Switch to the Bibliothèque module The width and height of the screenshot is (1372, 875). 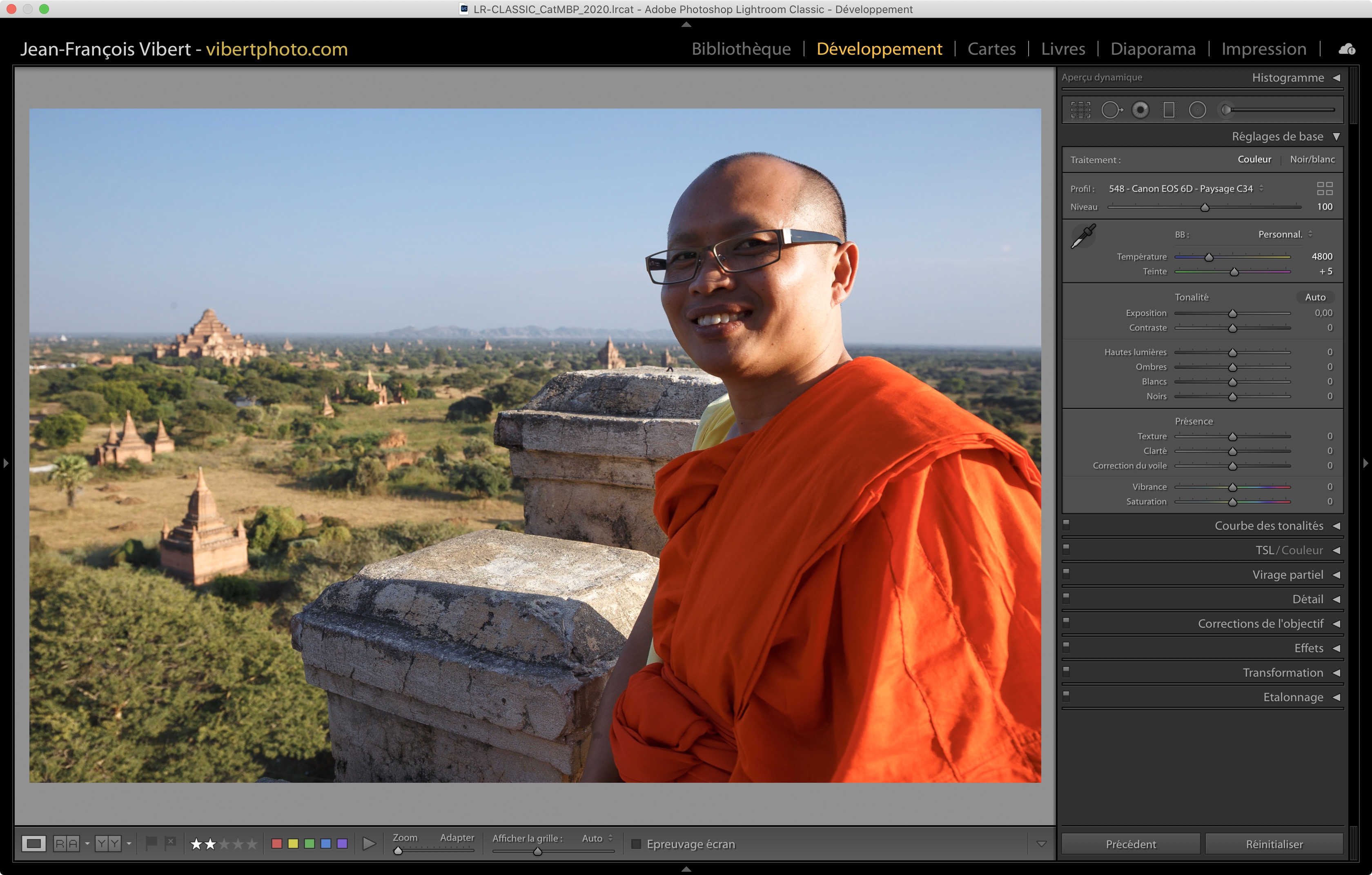tap(741, 49)
